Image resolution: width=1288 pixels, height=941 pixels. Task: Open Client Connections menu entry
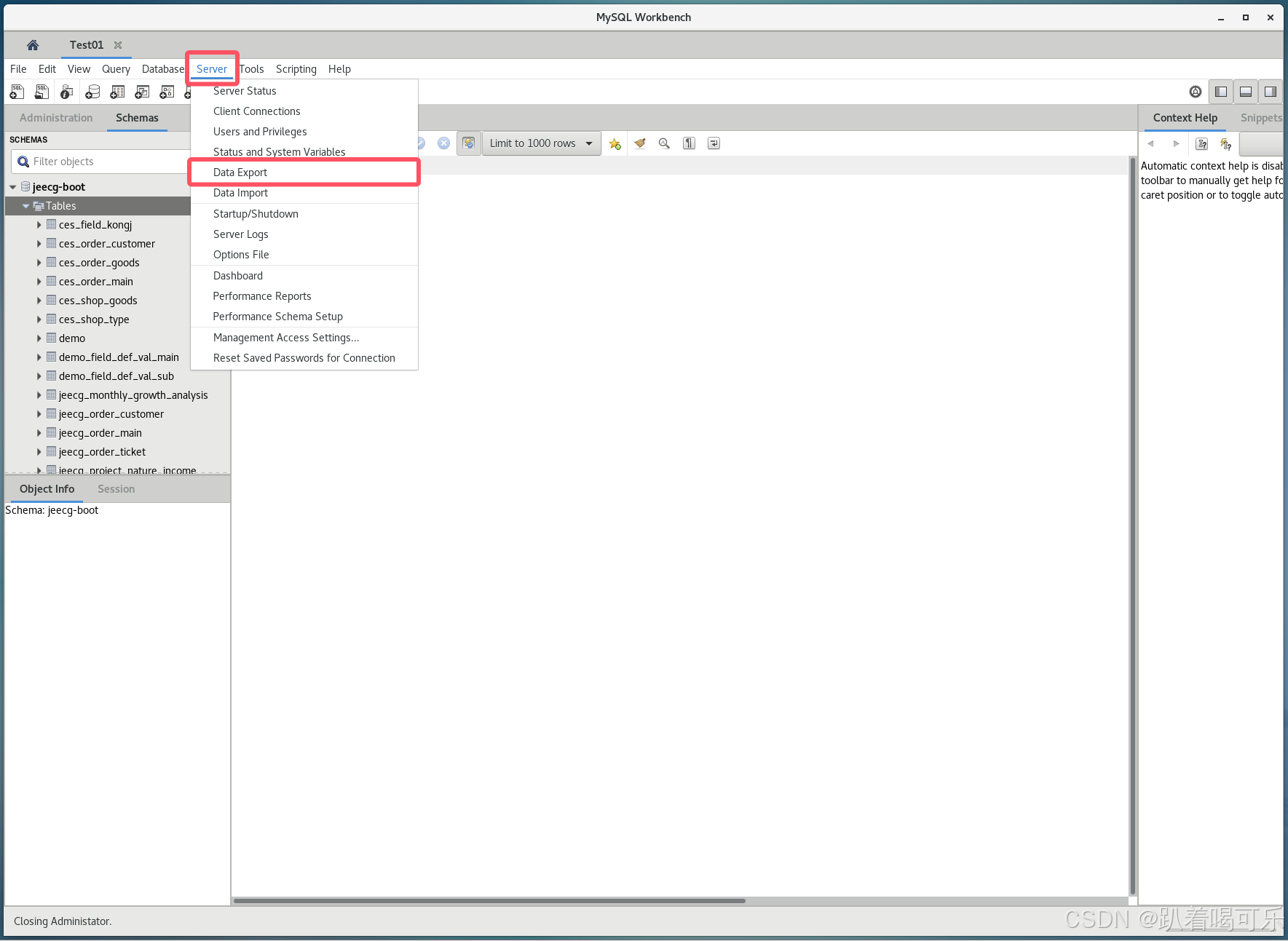pyautogui.click(x=304, y=111)
